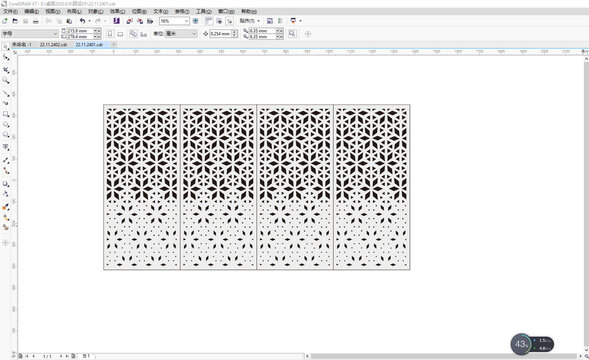Click the new document tab plus button
The image size is (589, 360).
tap(114, 45)
